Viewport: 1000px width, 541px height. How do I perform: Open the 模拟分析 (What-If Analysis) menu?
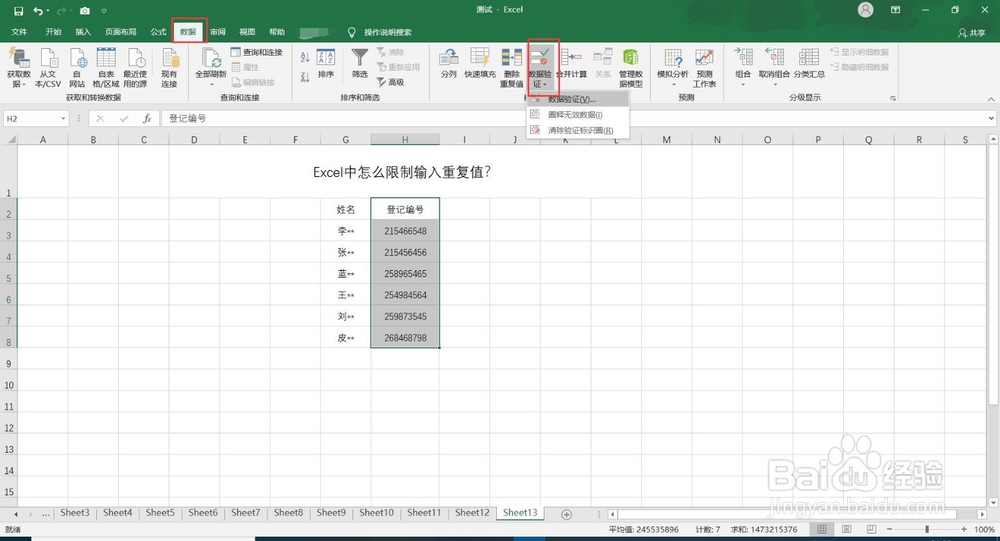coord(673,67)
